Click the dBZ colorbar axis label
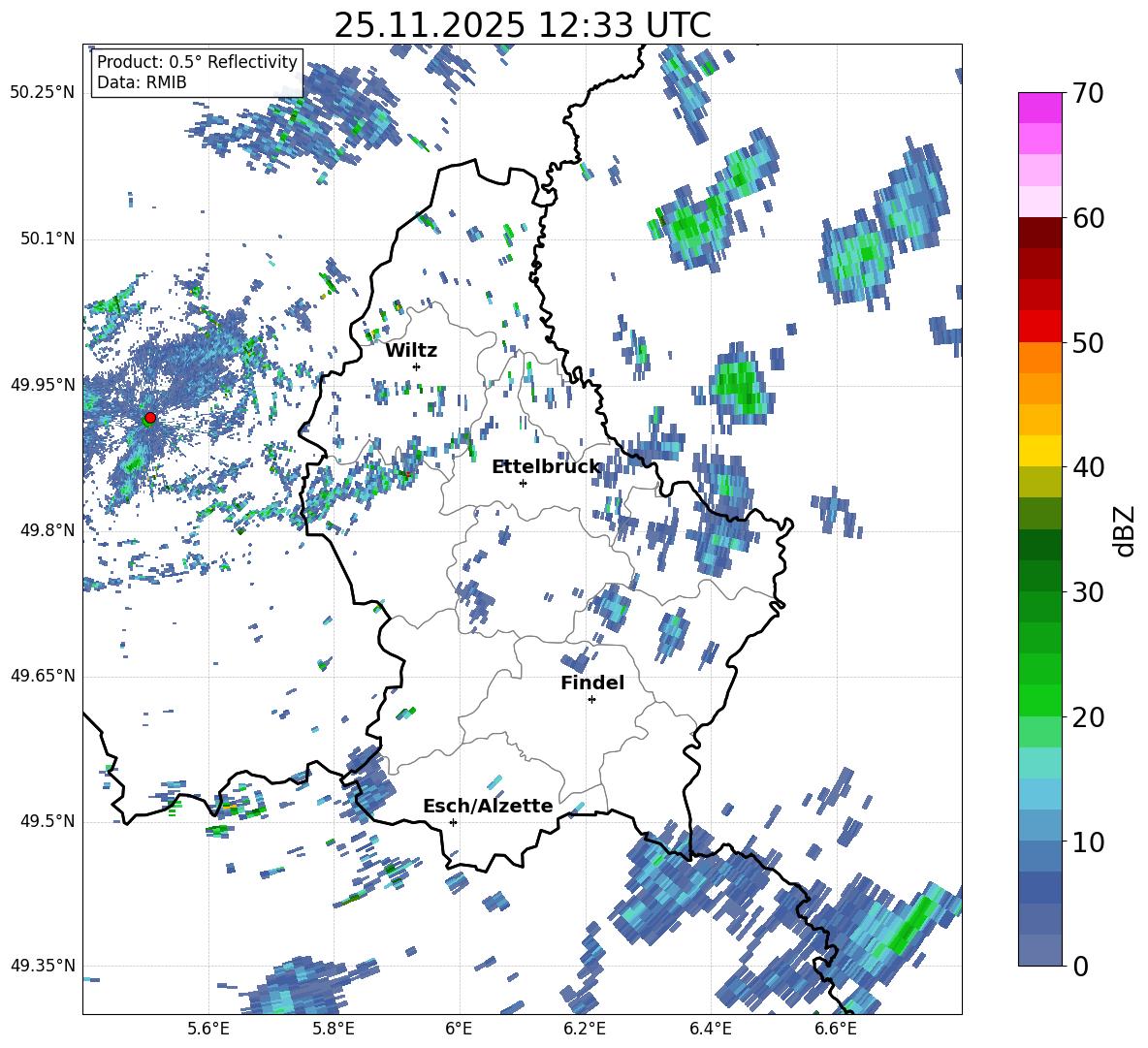Screen dimensions: 1148x1048 point(1125,530)
